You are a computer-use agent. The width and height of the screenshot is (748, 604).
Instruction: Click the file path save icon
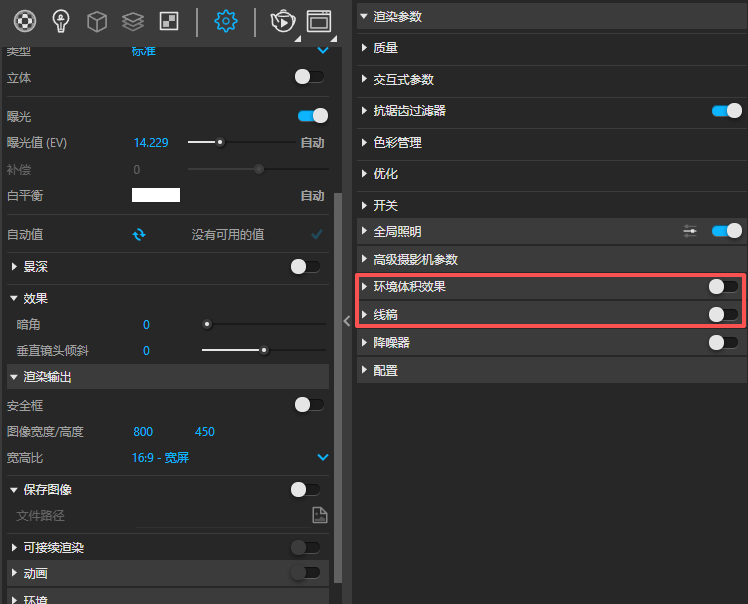pyautogui.click(x=319, y=516)
